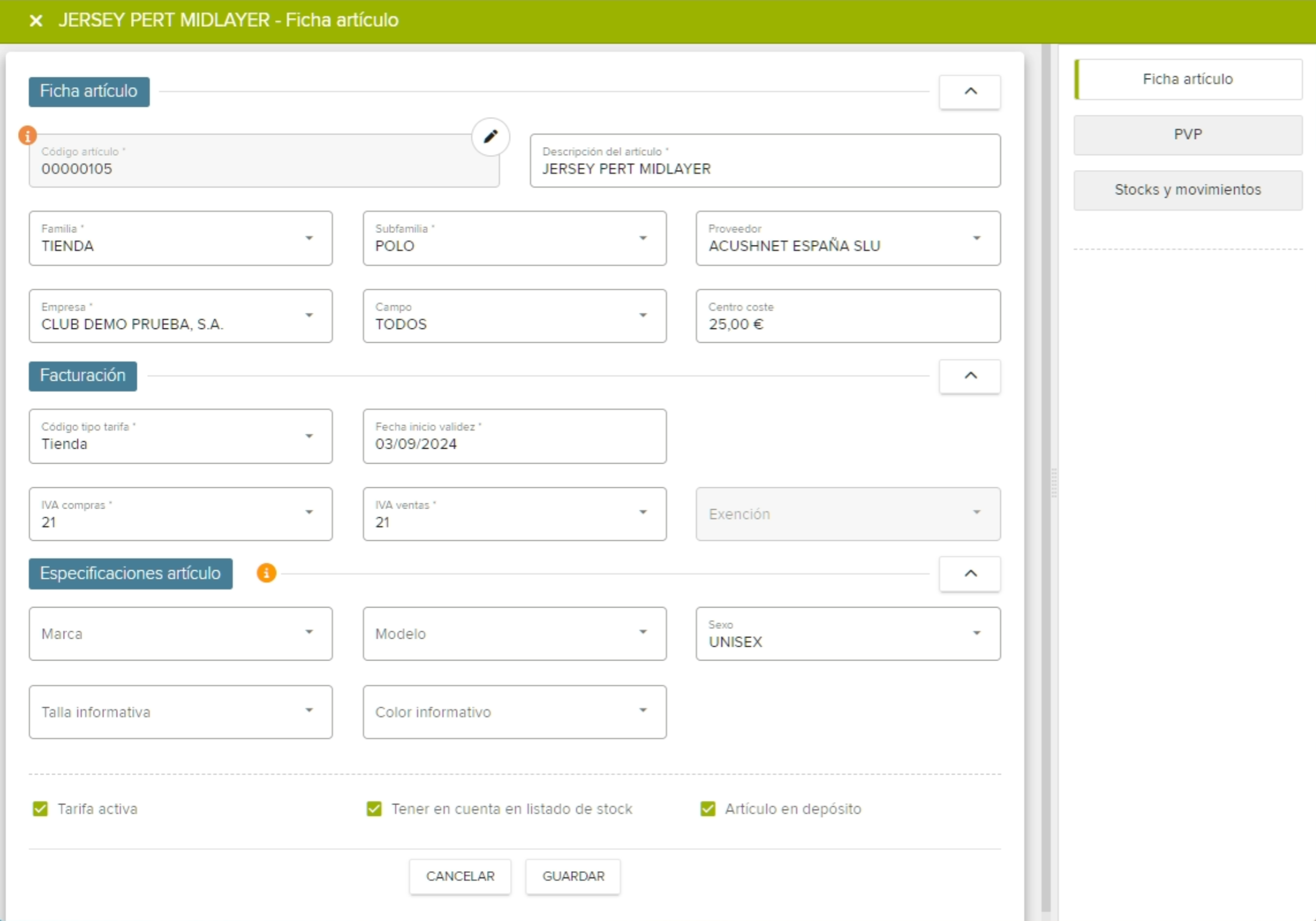
Task: Click the Código artículo field
Action: tap(264, 161)
